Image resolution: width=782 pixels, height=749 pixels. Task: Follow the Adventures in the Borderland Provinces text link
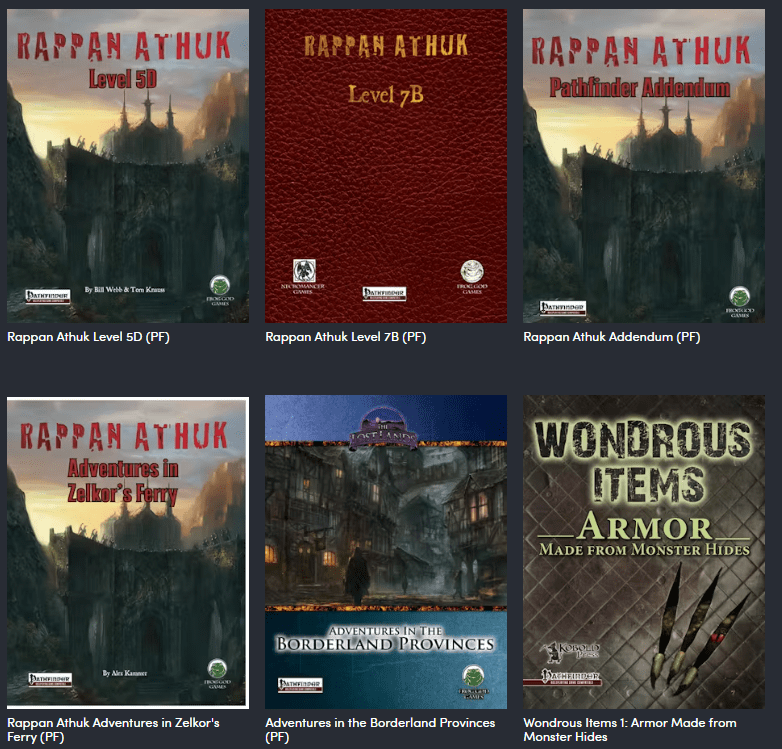click(x=380, y=723)
